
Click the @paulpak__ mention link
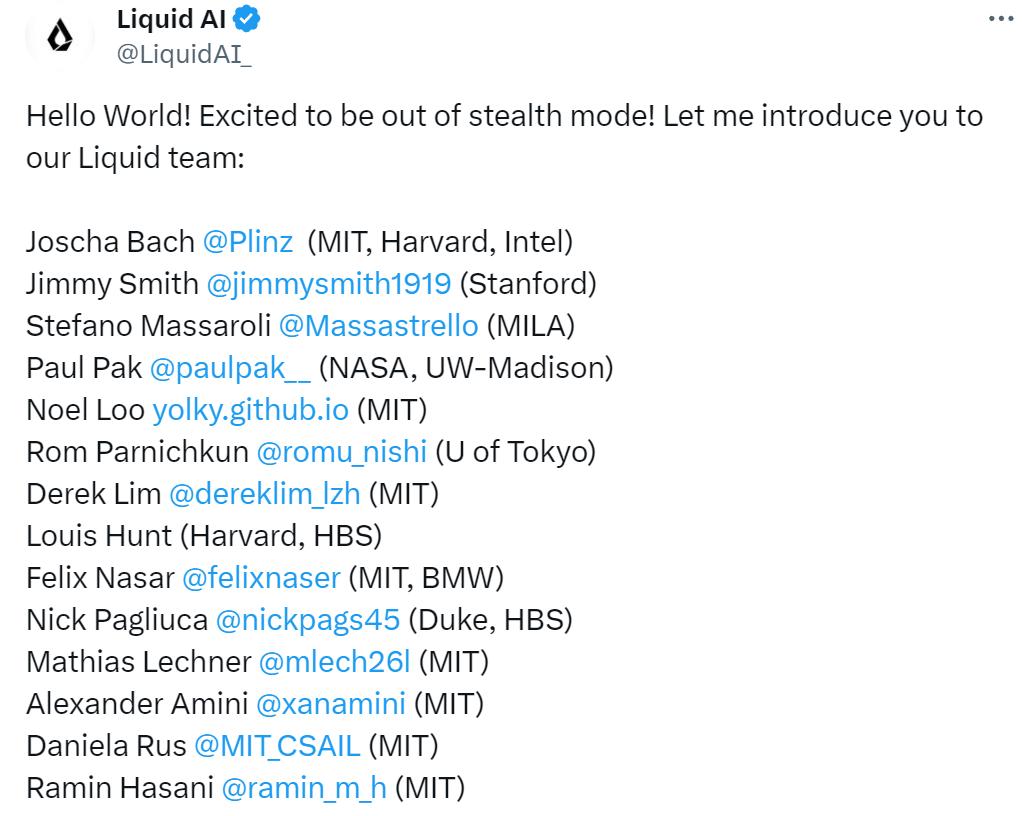coord(230,368)
